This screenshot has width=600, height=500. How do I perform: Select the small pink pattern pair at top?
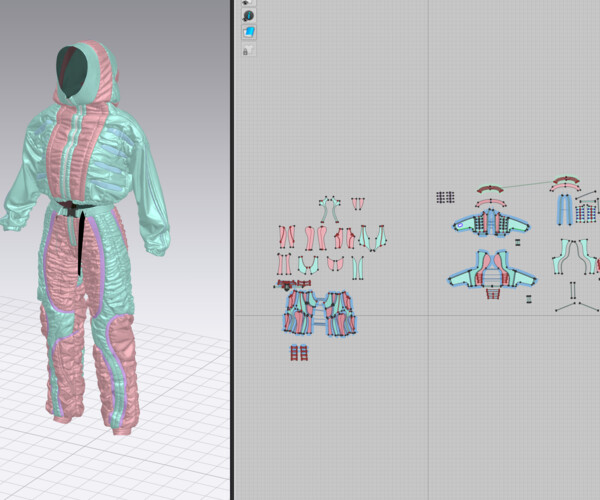(x=358, y=204)
